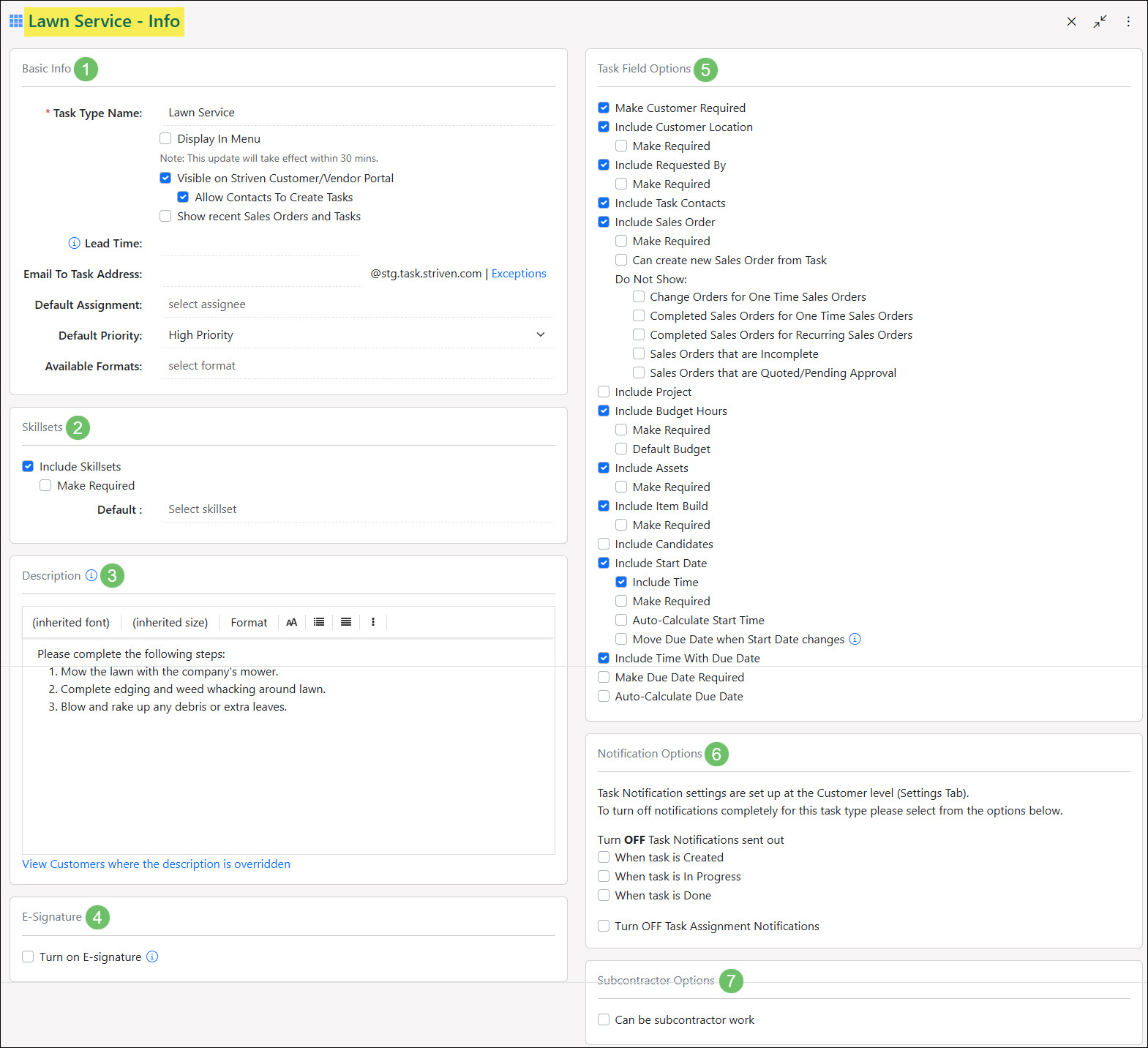This screenshot has width=1148, height=1048.
Task: Check Auto-Calculate Due Date
Action: click(604, 696)
